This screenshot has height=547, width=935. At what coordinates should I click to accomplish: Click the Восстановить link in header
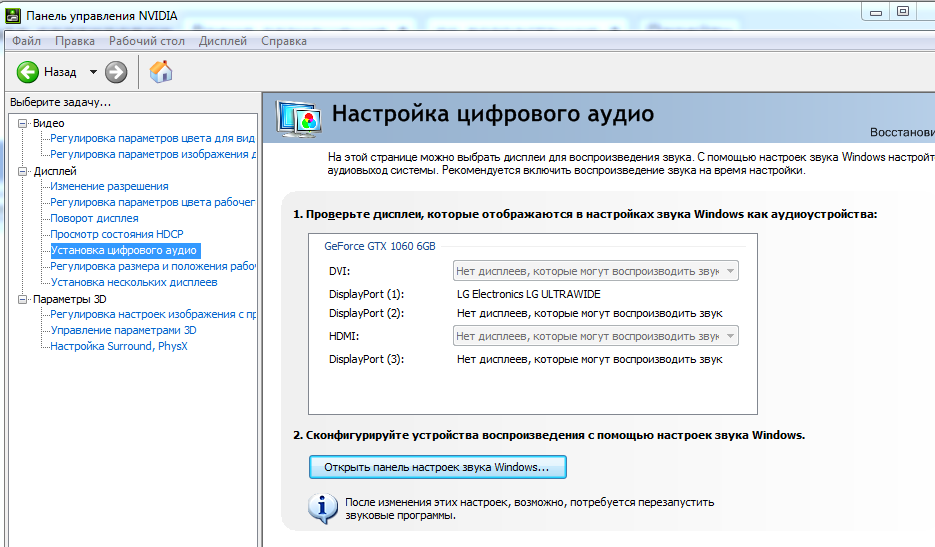[x=902, y=132]
